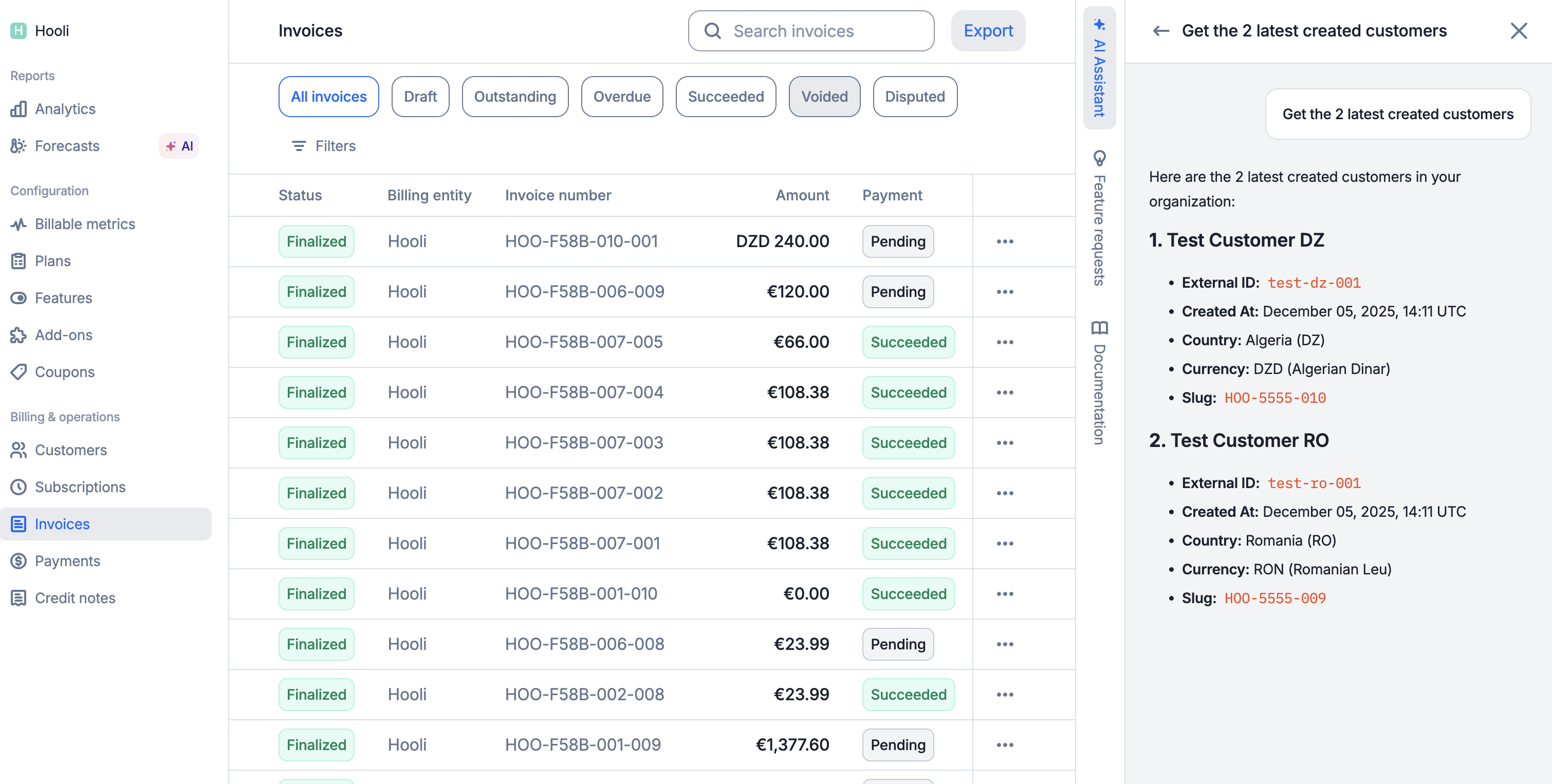
Task: Open the Documentation side tab
Action: 1099,383
